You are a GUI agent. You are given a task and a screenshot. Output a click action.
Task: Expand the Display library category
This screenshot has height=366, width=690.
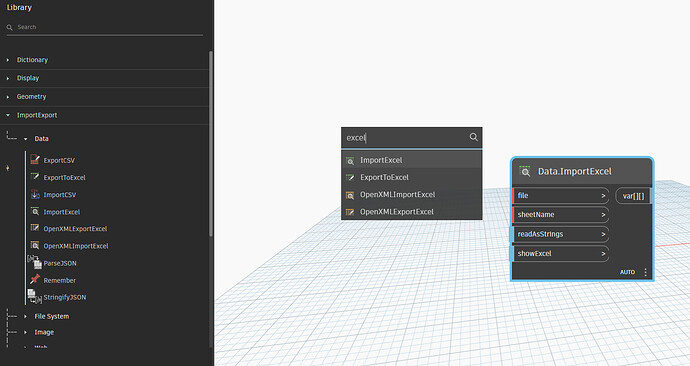[x=8, y=78]
